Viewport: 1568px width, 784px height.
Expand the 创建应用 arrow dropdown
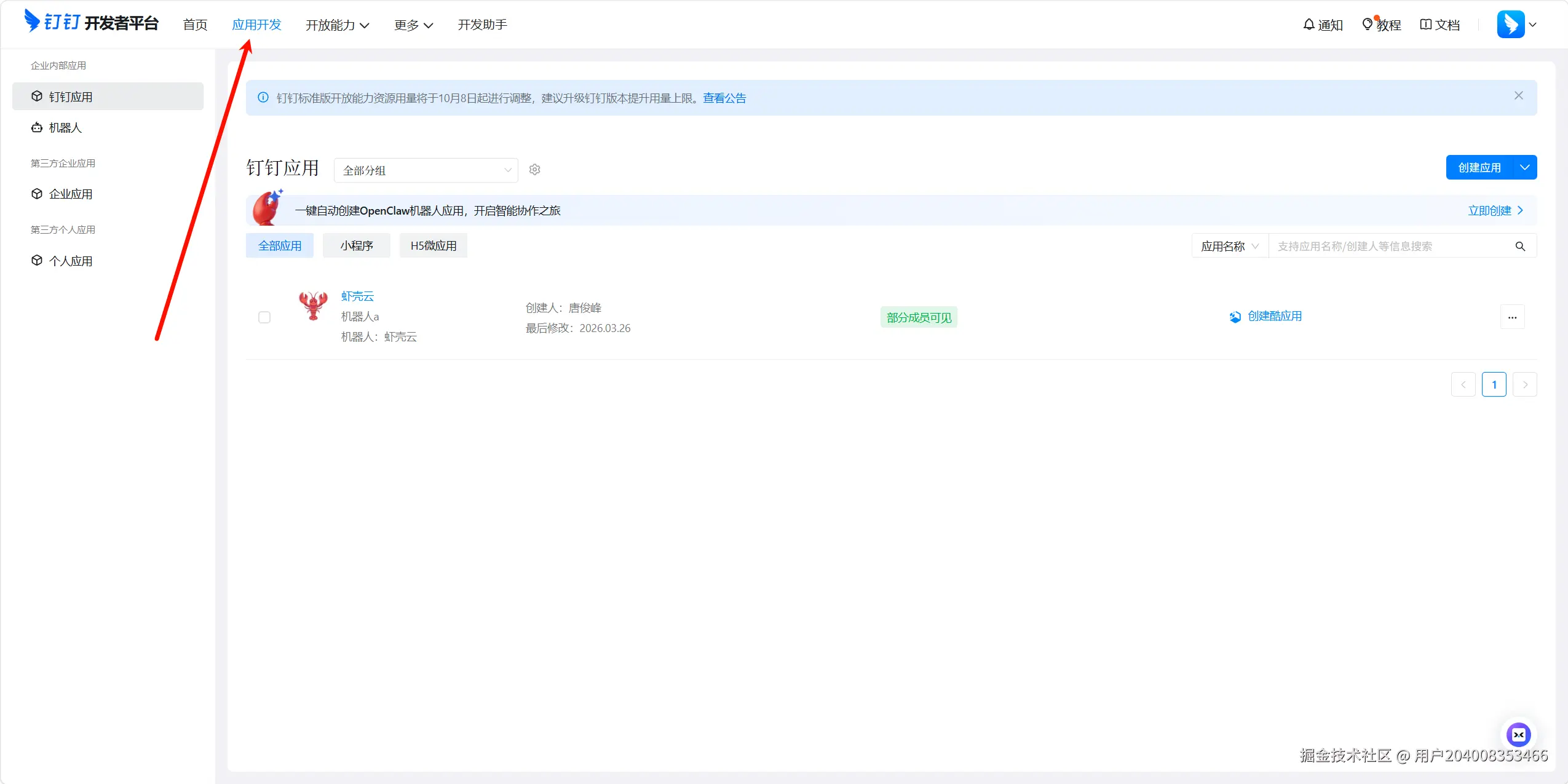[1525, 167]
